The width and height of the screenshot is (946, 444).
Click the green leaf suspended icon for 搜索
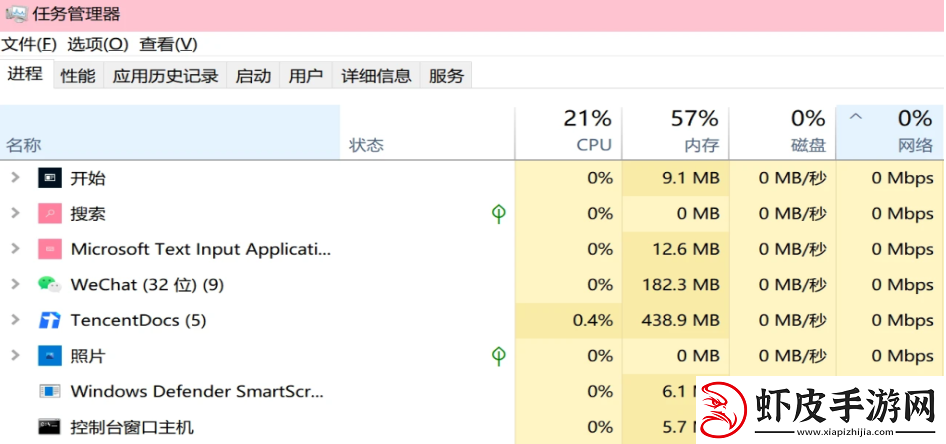tap(498, 214)
